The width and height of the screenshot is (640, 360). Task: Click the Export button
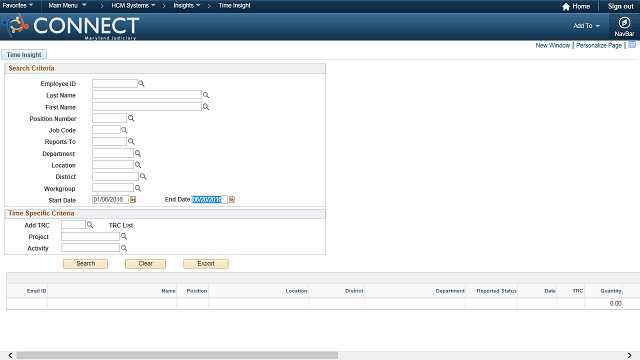tap(206, 264)
